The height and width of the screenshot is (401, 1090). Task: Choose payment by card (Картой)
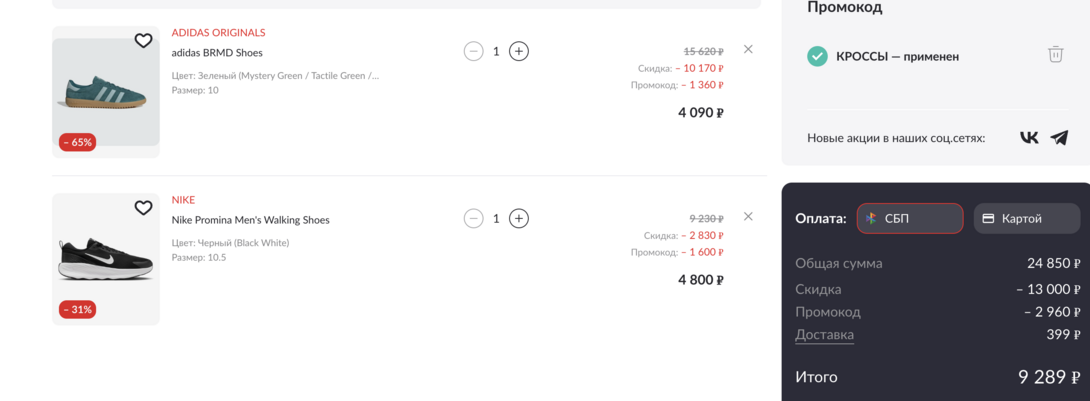click(x=1026, y=218)
